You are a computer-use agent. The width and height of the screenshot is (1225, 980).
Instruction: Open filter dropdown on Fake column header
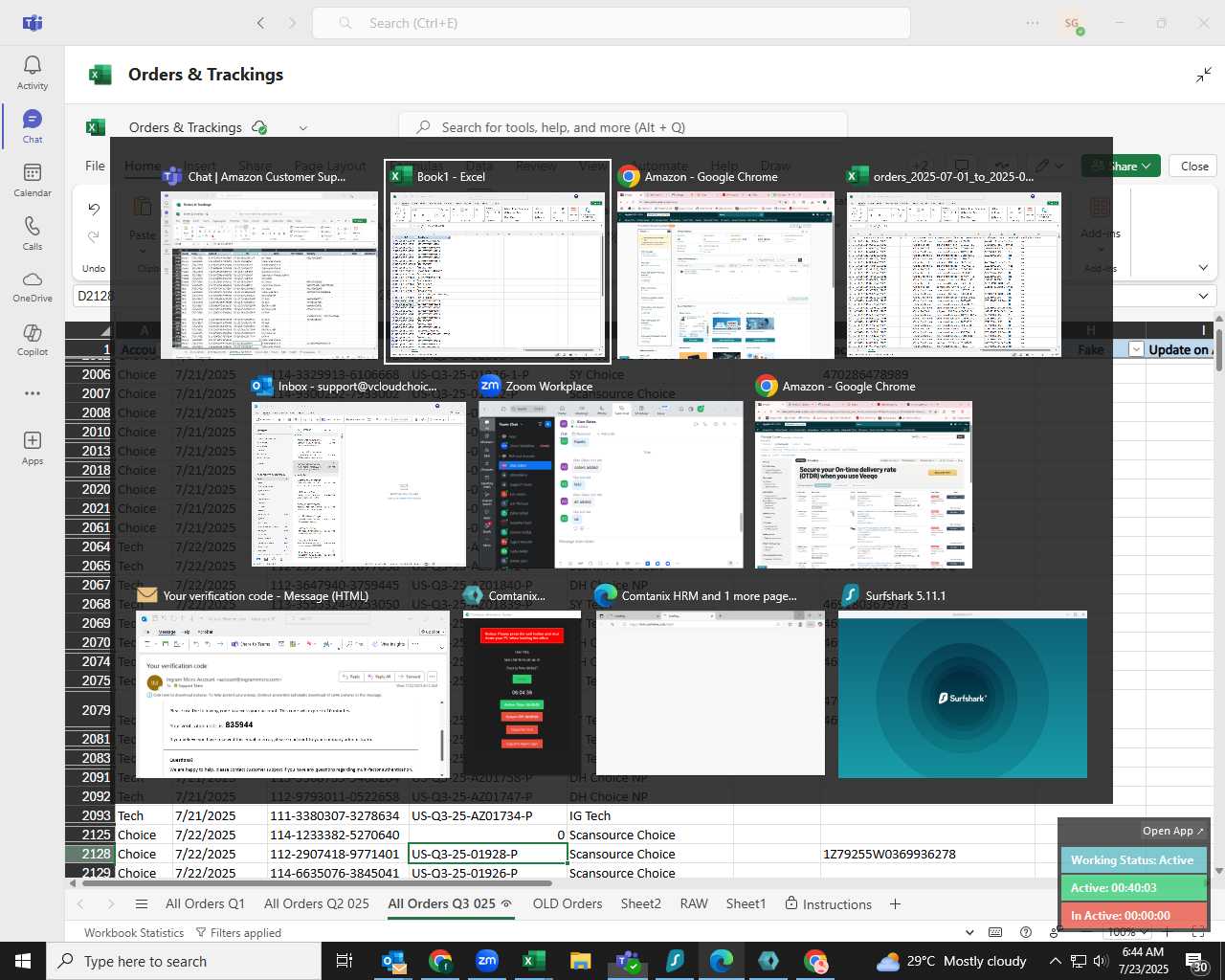(x=1136, y=349)
